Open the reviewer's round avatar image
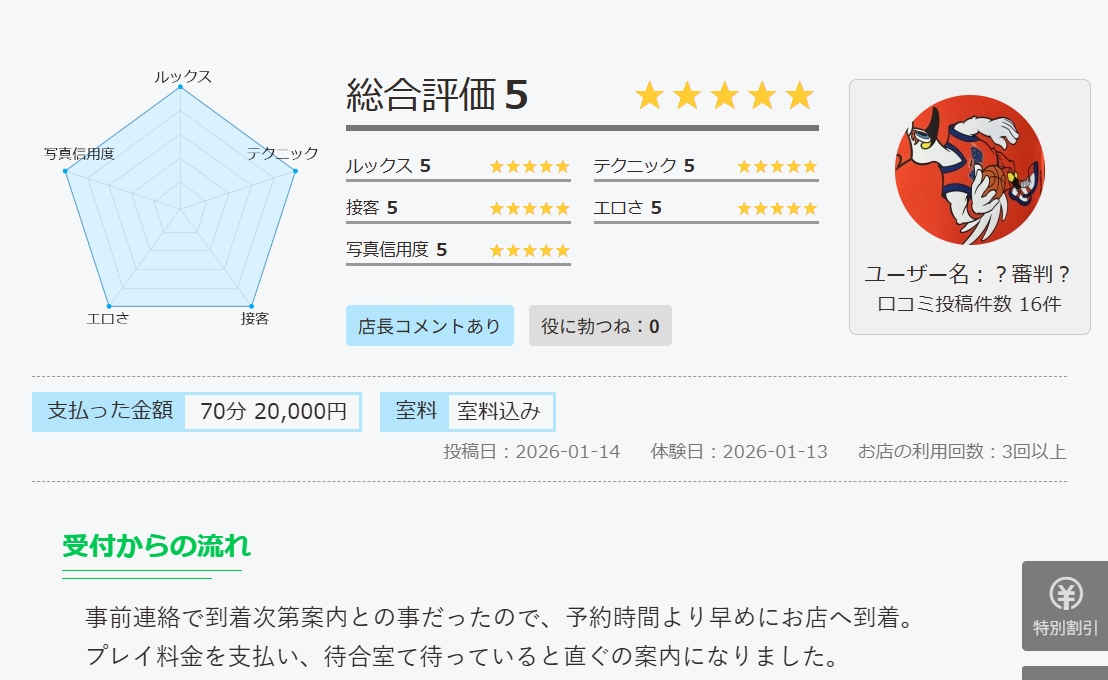1108x680 pixels. [969, 170]
